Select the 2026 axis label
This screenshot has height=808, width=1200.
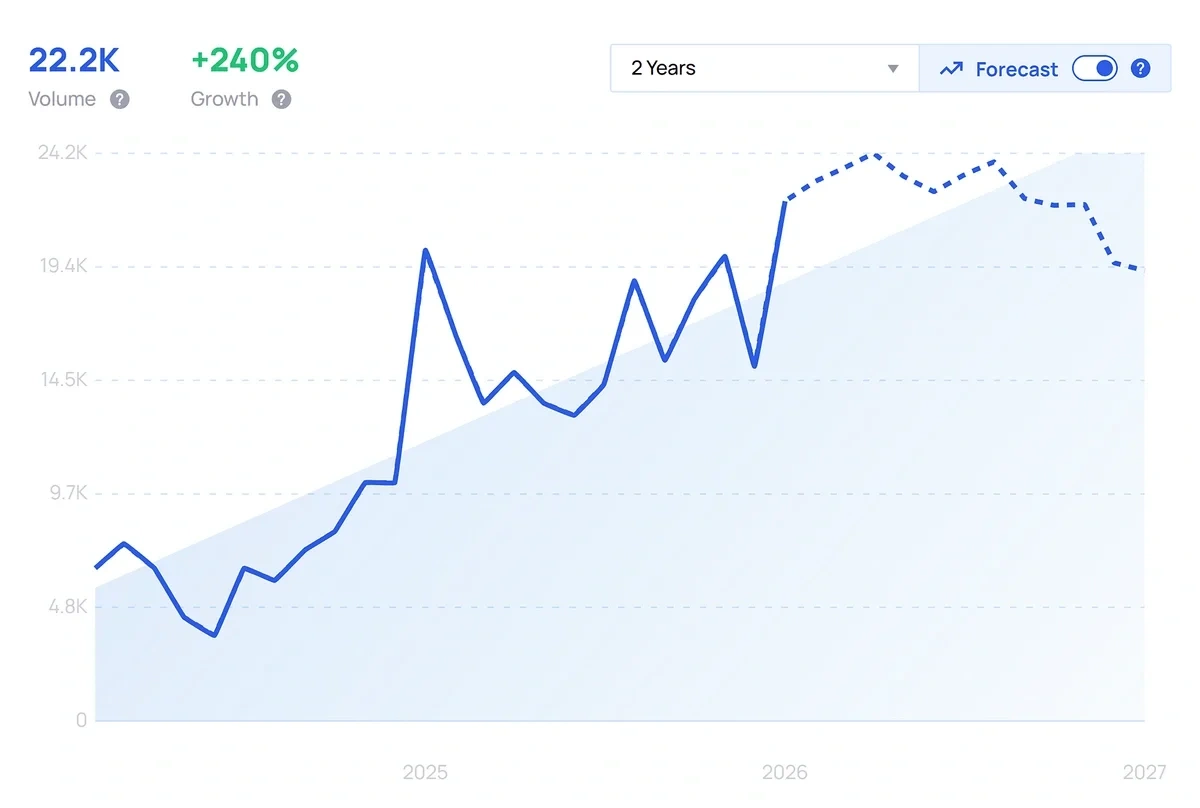tap(785, 772)
